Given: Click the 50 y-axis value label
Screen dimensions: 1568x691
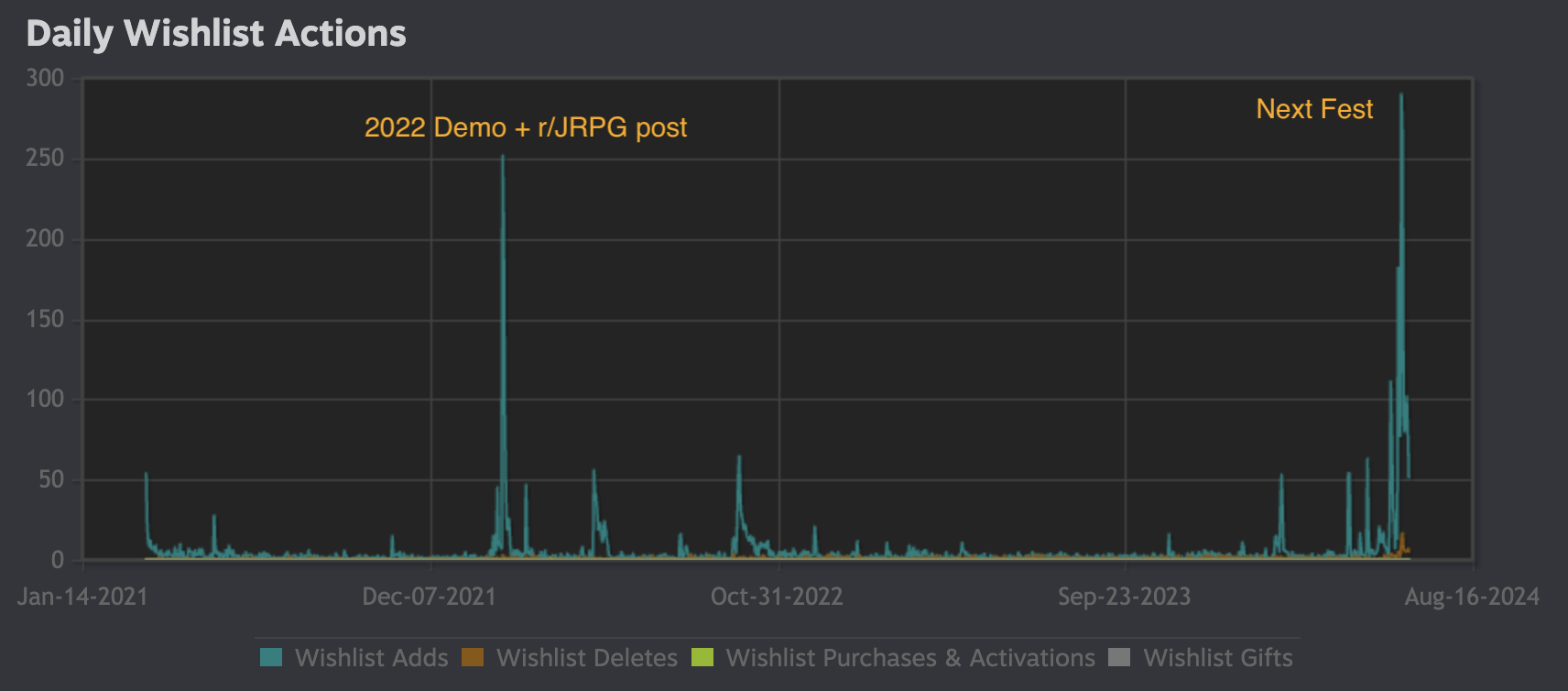Looking at the screenshot, I should (x=51, y=480).
